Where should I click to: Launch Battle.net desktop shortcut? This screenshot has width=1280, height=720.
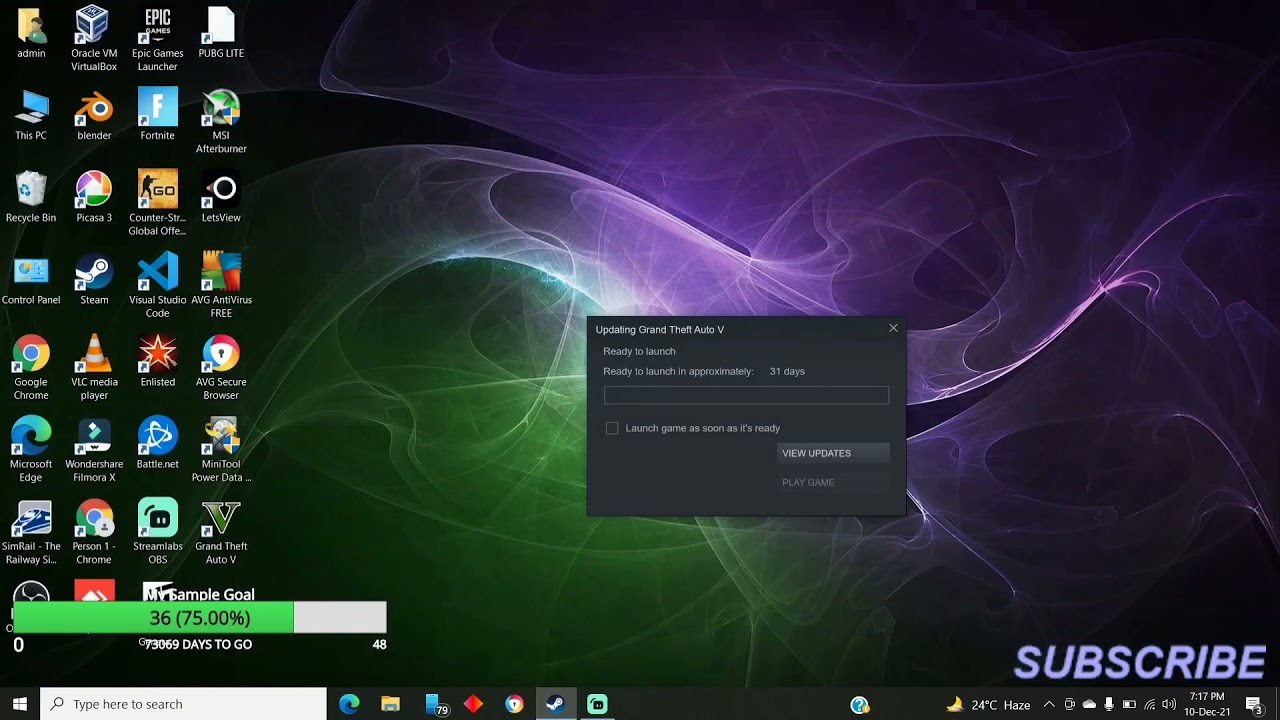click(x=157, y=443)
